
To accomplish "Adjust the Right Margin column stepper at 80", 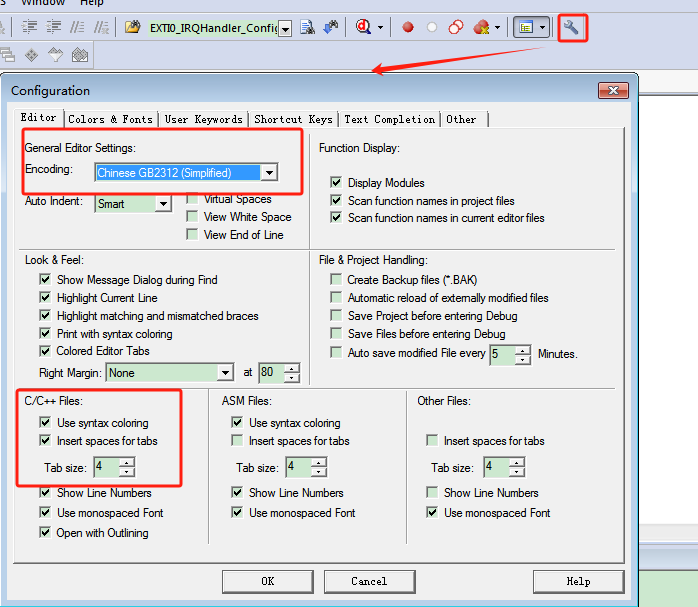I will click(292, 372).
